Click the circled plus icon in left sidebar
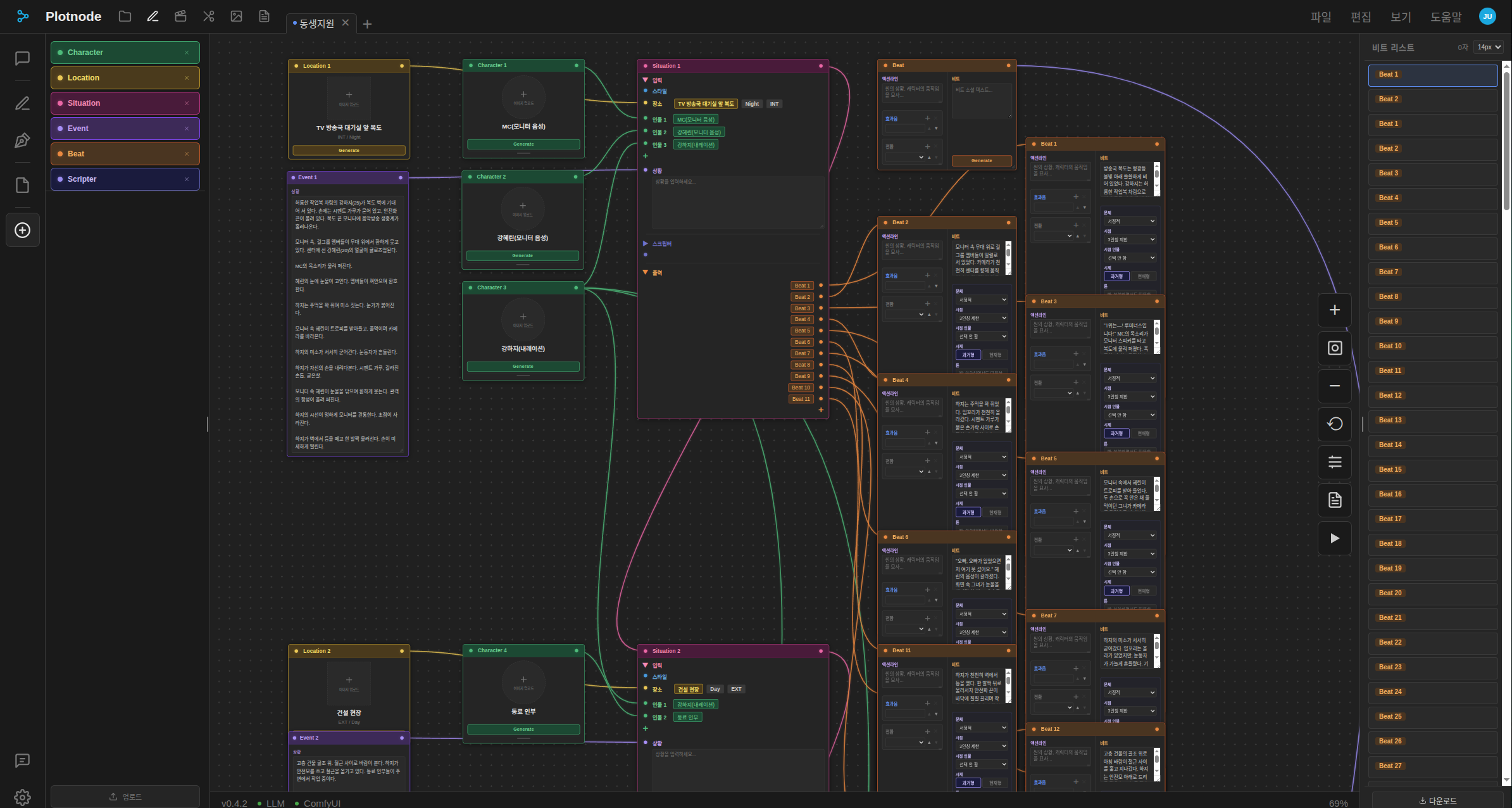This screenshot has width=1512, height=808. tap(22, 230)
